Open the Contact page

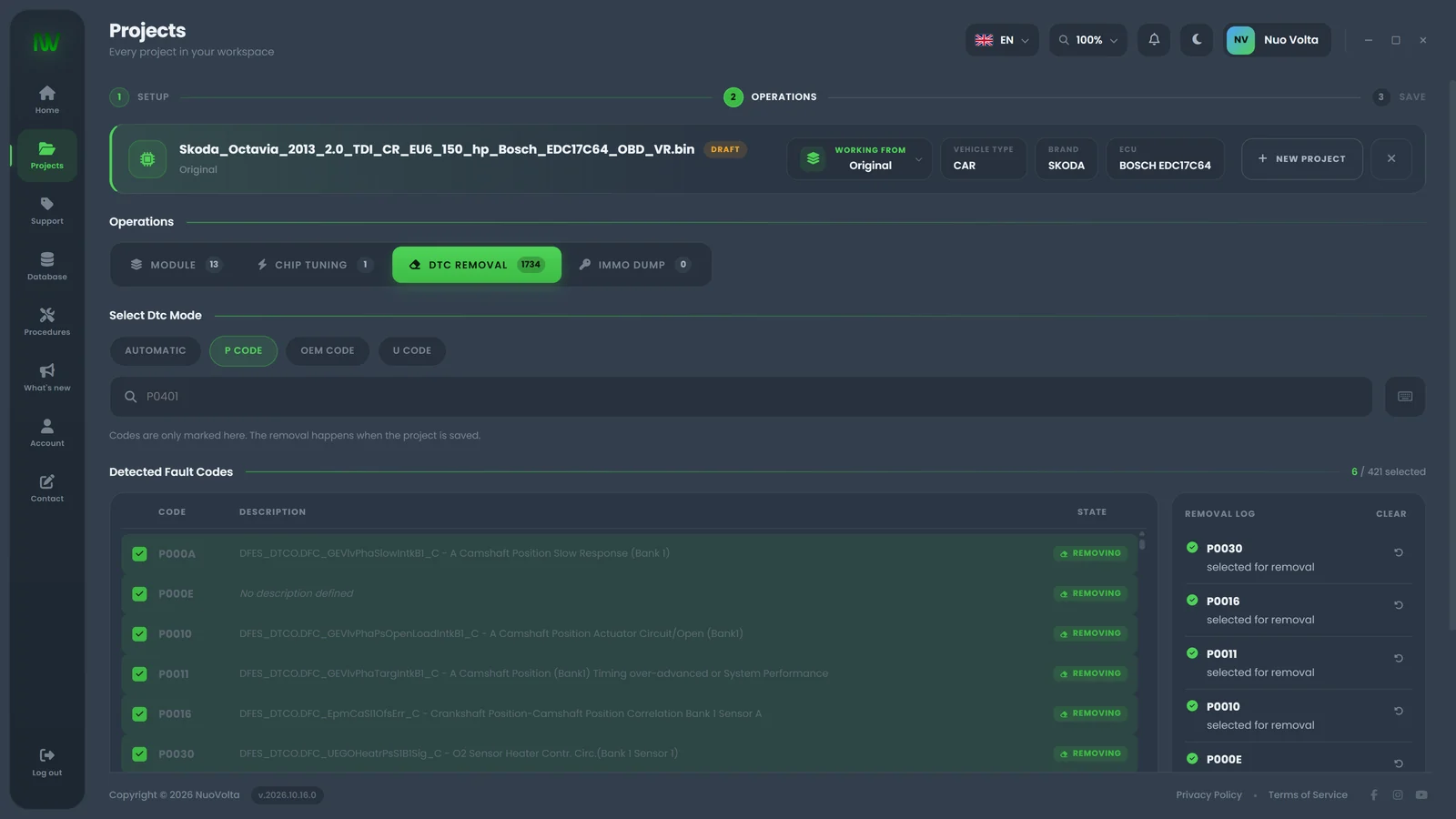[46, 489]
